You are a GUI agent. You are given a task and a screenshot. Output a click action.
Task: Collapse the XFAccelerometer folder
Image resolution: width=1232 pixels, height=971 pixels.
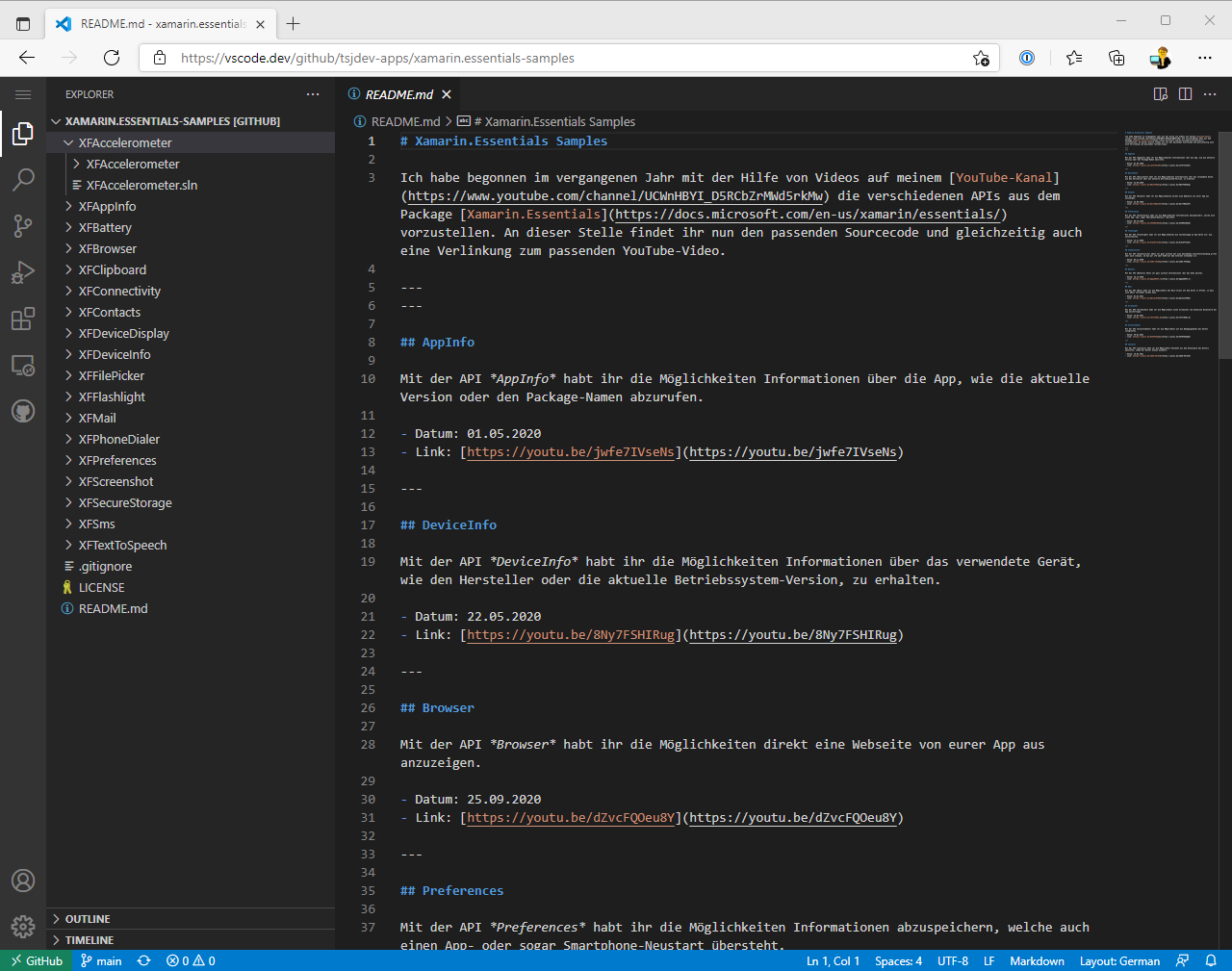coord(125,143)
